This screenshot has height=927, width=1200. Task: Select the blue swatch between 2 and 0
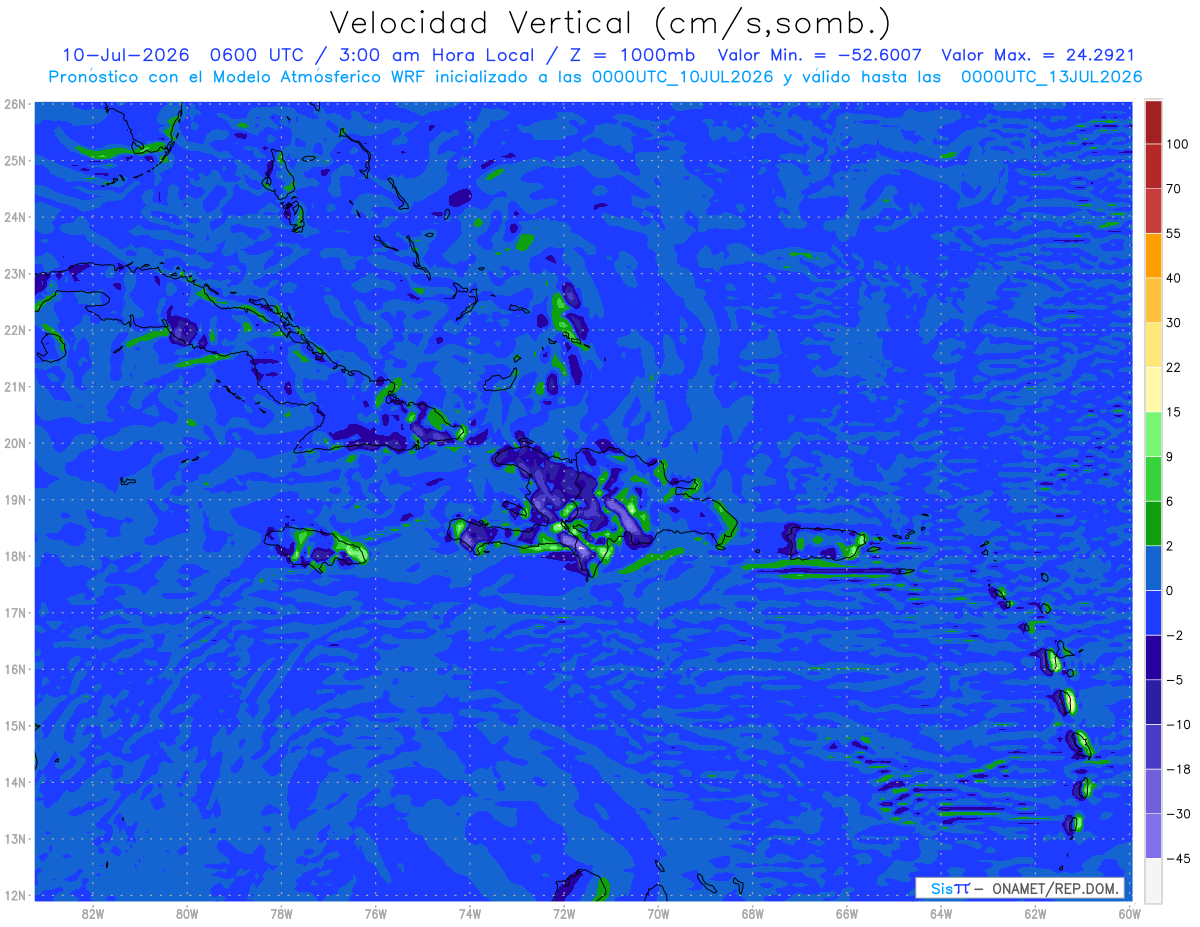pyautogui.click(x=1153, y=568)
